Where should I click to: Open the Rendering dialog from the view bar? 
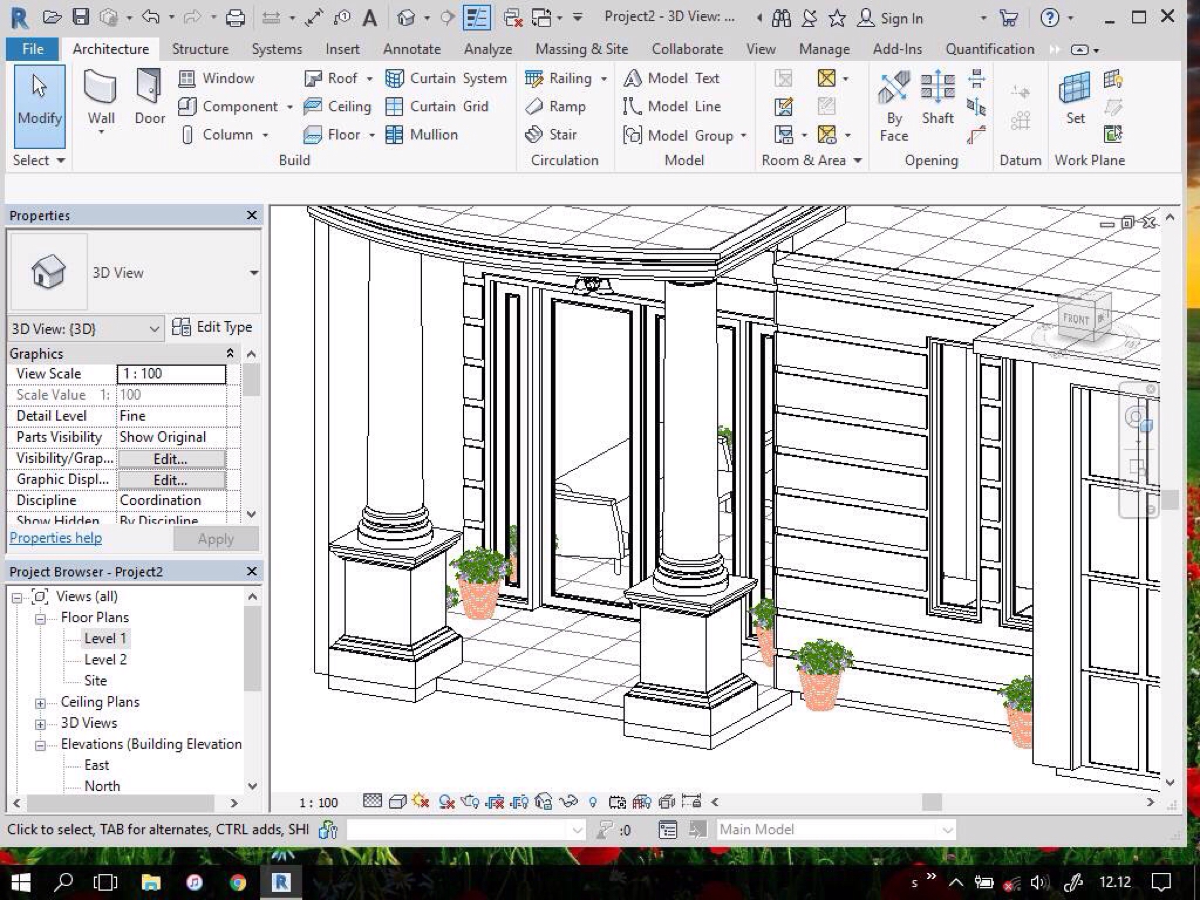click(469, 801)
